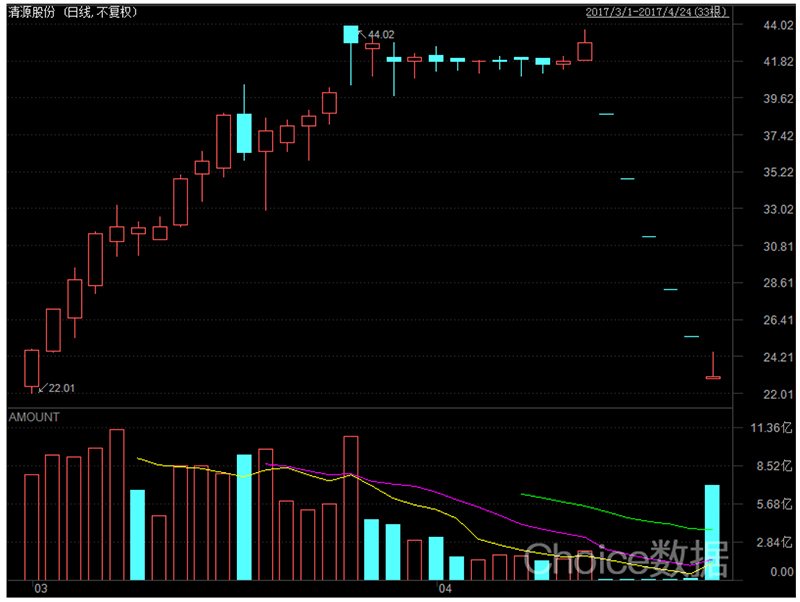Viewport: 800px width, 602px height.
Task: Select the 03 month marker on time axis
Action: coord(40,589)
